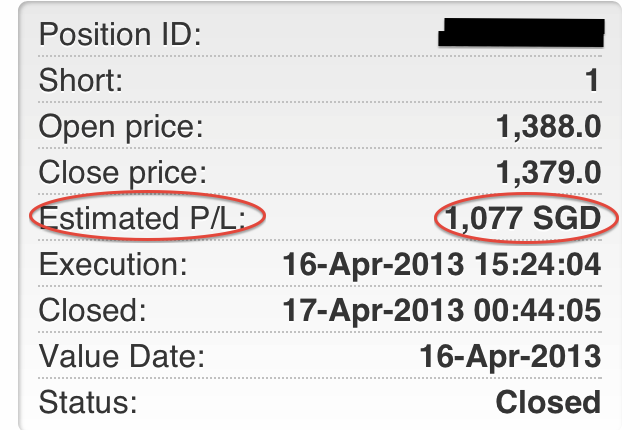This screenshot has width=640, height=430.
Task: Select the Short quantity value 1
Action: point(593,81)
